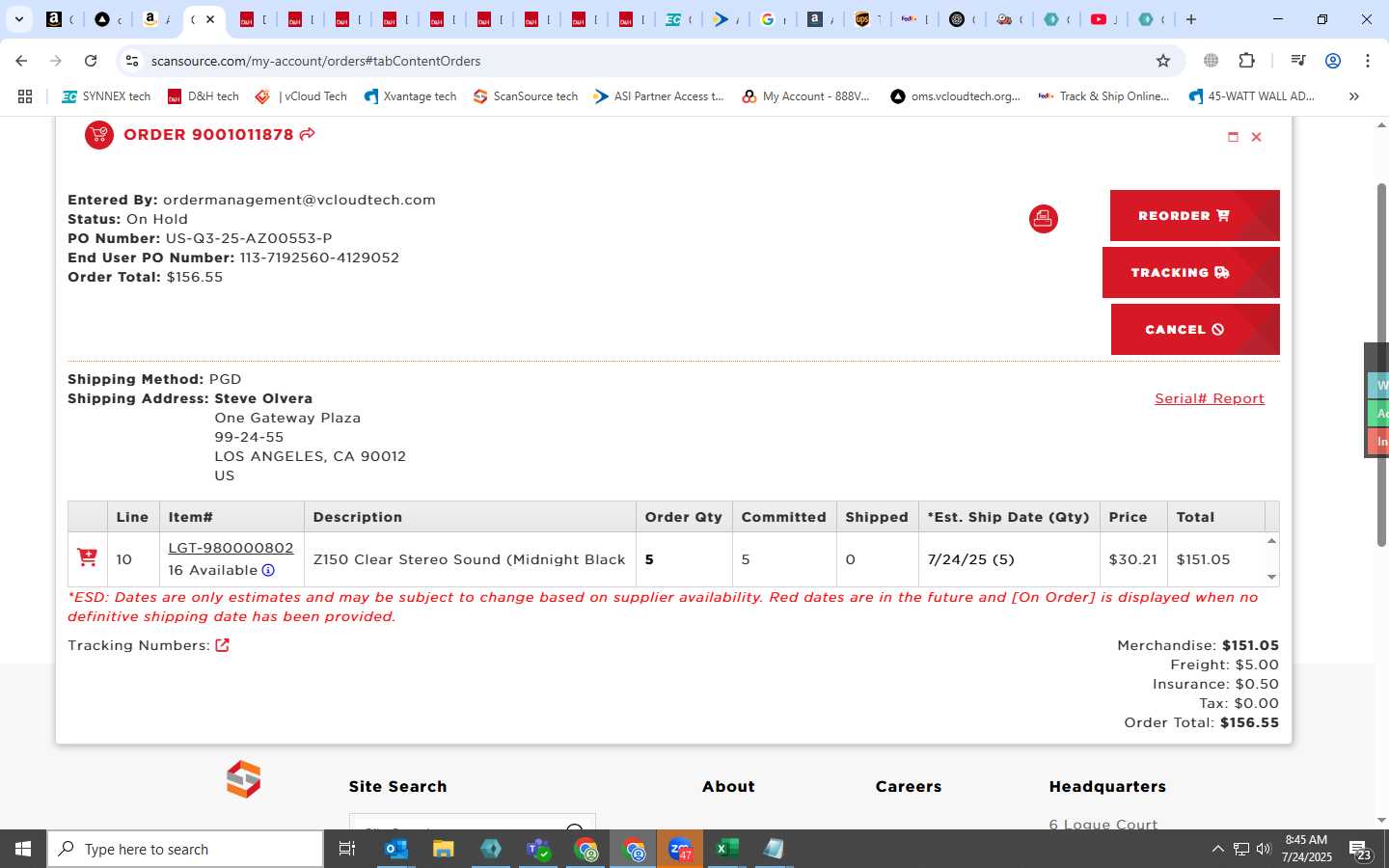Viewport: 1389px width, 868px height.
Task: Open Outlook from the taskbar
Action: coord(396,849)
